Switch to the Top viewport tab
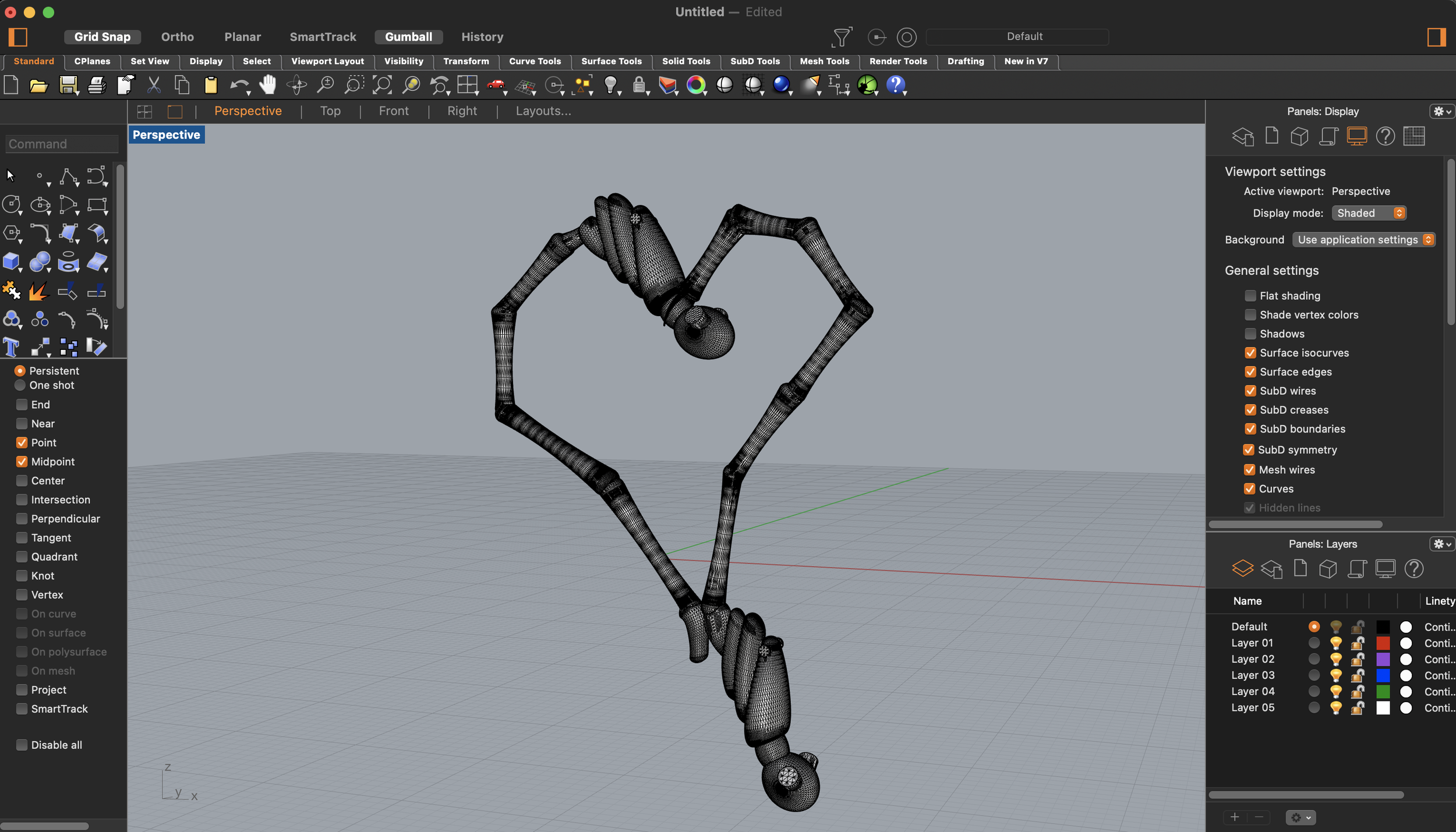Image resolution: width=1456 pixels, height=832 pixels. tap(330, 111)
